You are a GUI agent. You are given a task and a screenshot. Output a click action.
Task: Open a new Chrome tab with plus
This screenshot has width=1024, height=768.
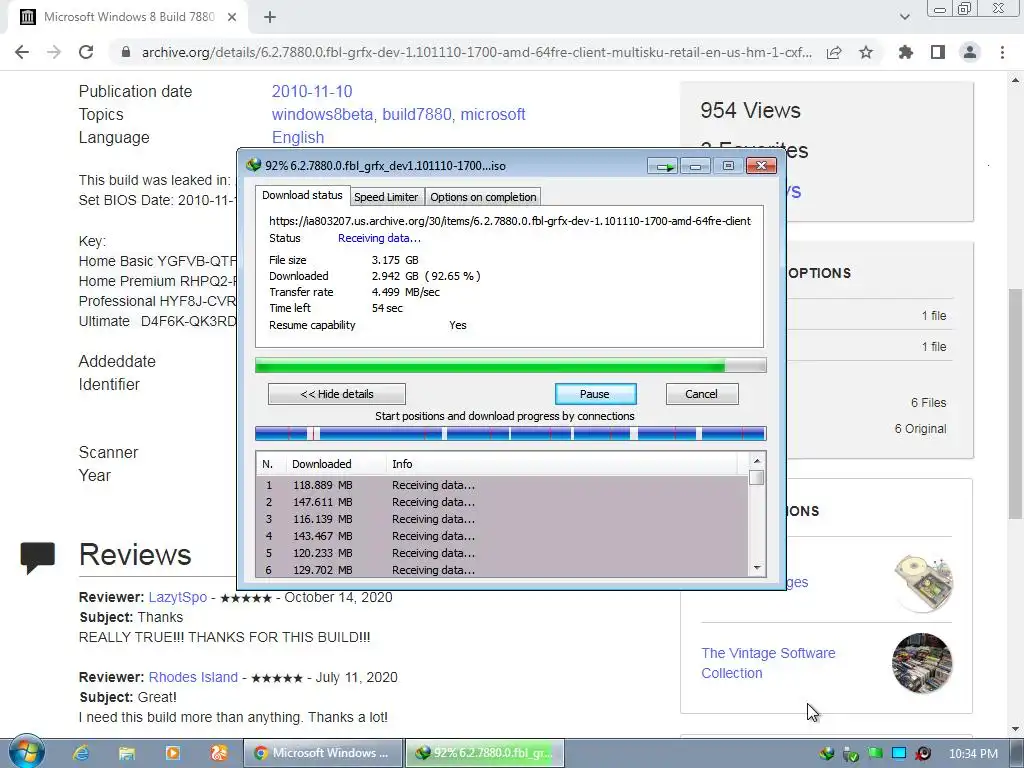[270, 17]
